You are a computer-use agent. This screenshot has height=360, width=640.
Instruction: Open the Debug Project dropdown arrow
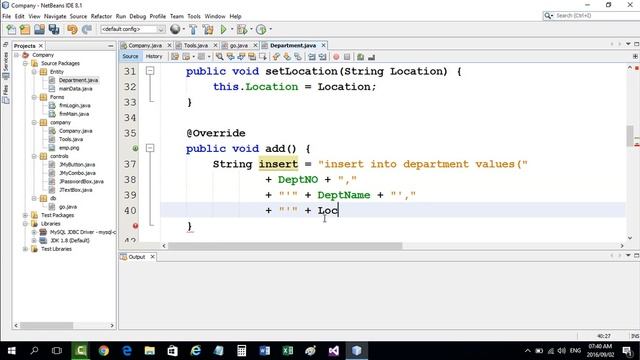click(x=251, y=29)
